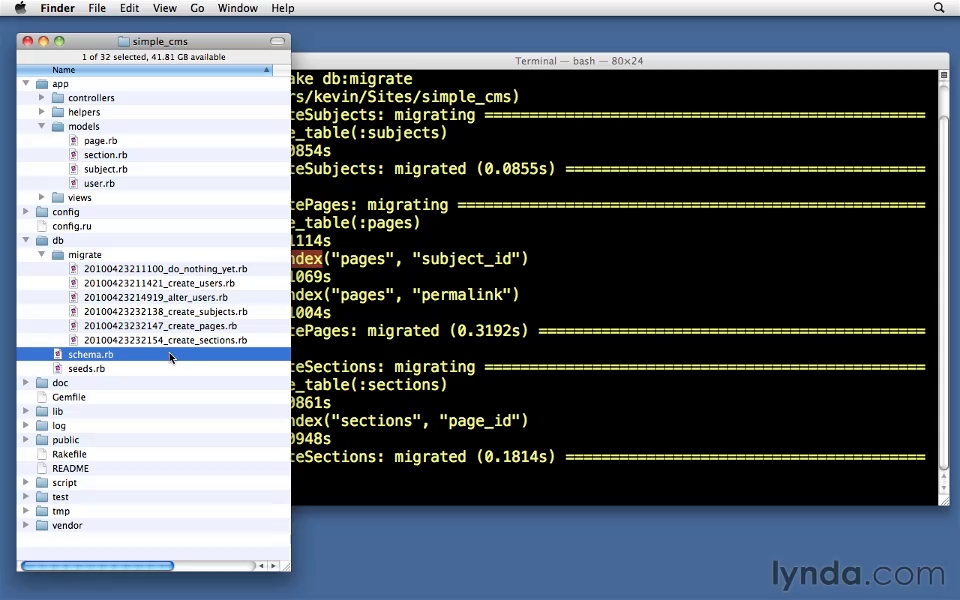Select the page.rb file icon
This screenshot has height=600, width=960.
tap(73, 141)
